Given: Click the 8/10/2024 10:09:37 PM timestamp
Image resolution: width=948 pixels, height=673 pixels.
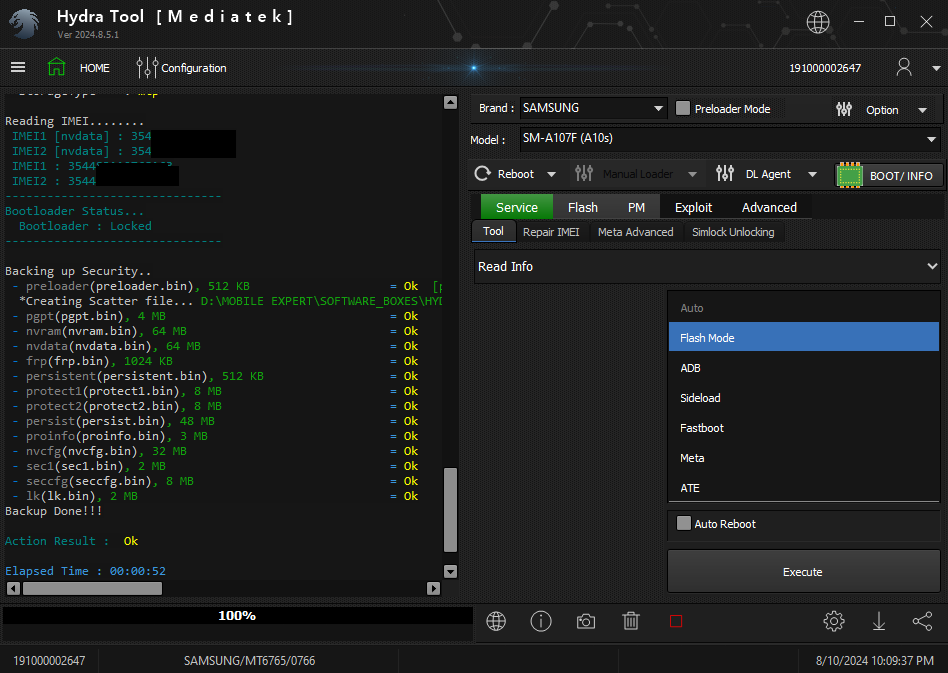Looking at the screenshot, I should click(x=874, y=660).
